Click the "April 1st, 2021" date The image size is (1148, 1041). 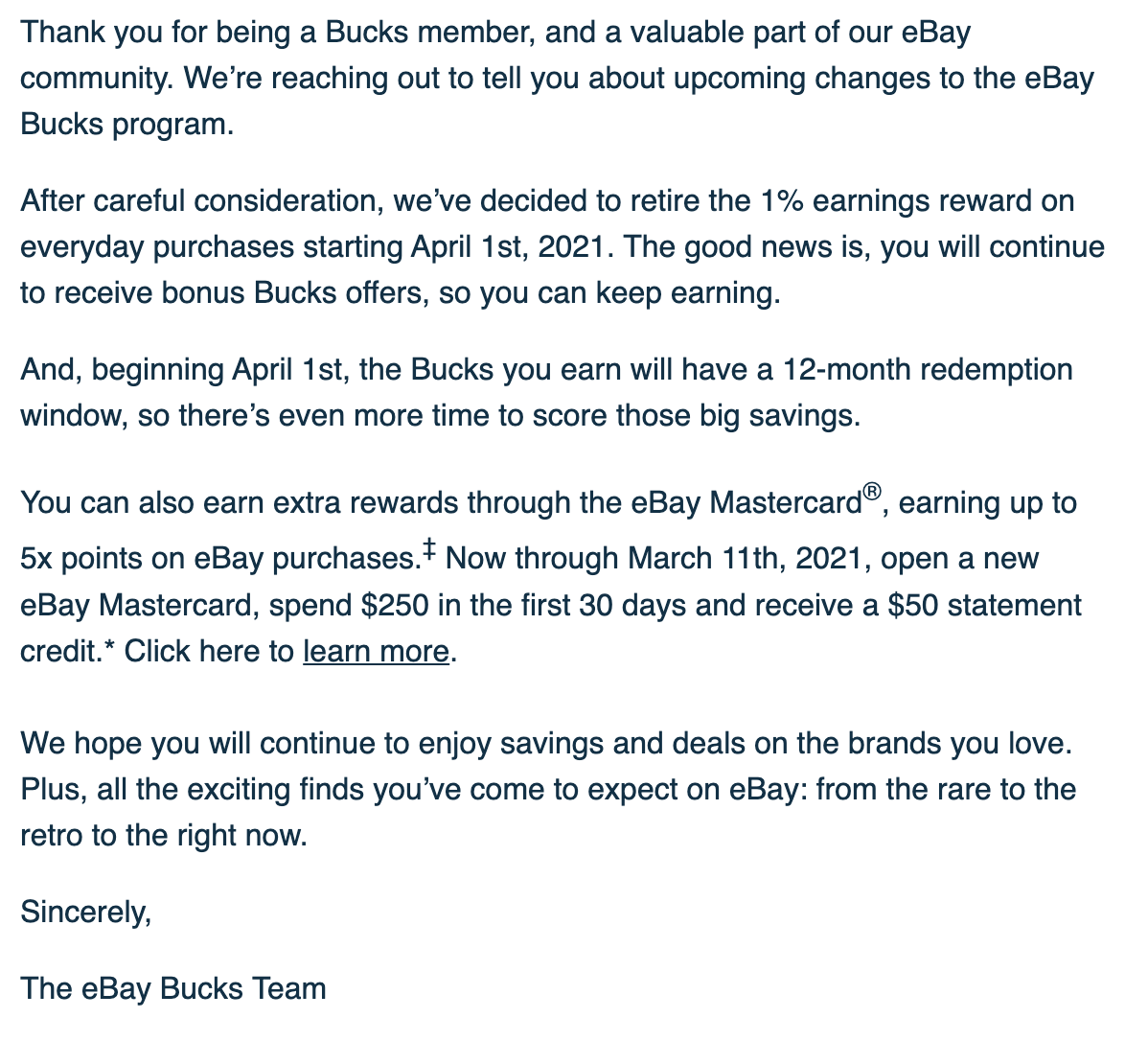point(513,247)
